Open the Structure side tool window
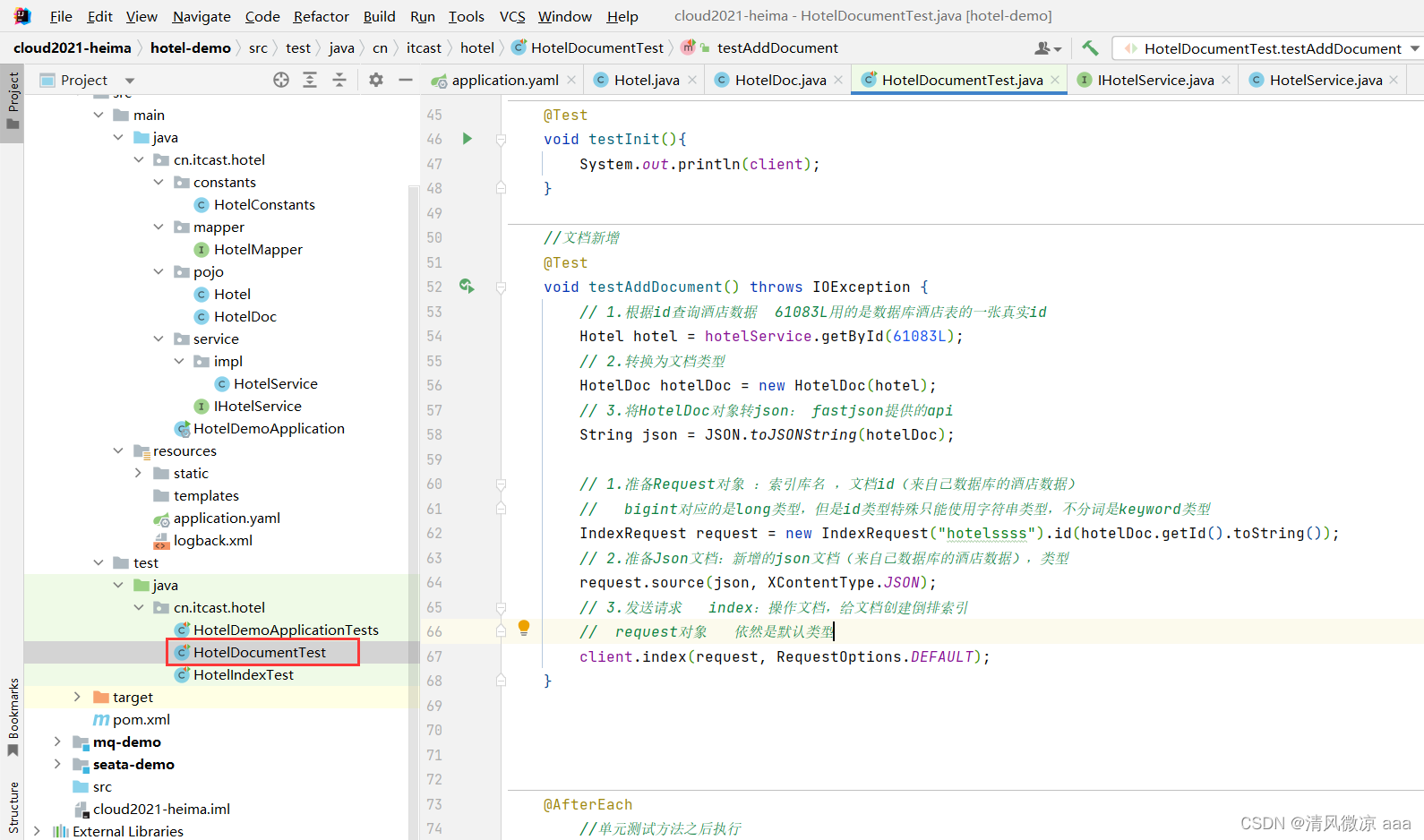 pyautogui.click(x=13, y=808)
